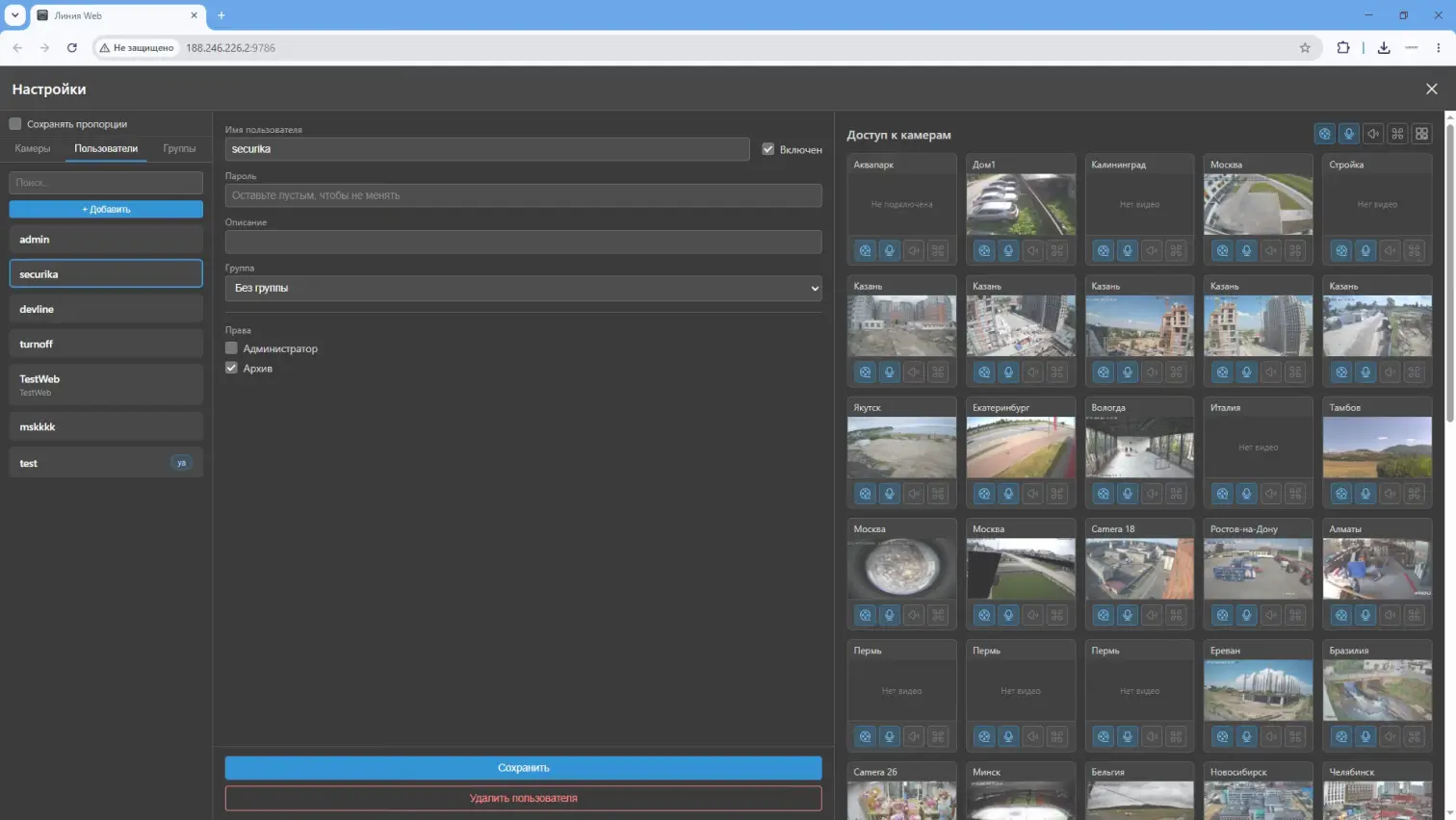Open the Группа dropdown showing Без группы

(524, 288)
